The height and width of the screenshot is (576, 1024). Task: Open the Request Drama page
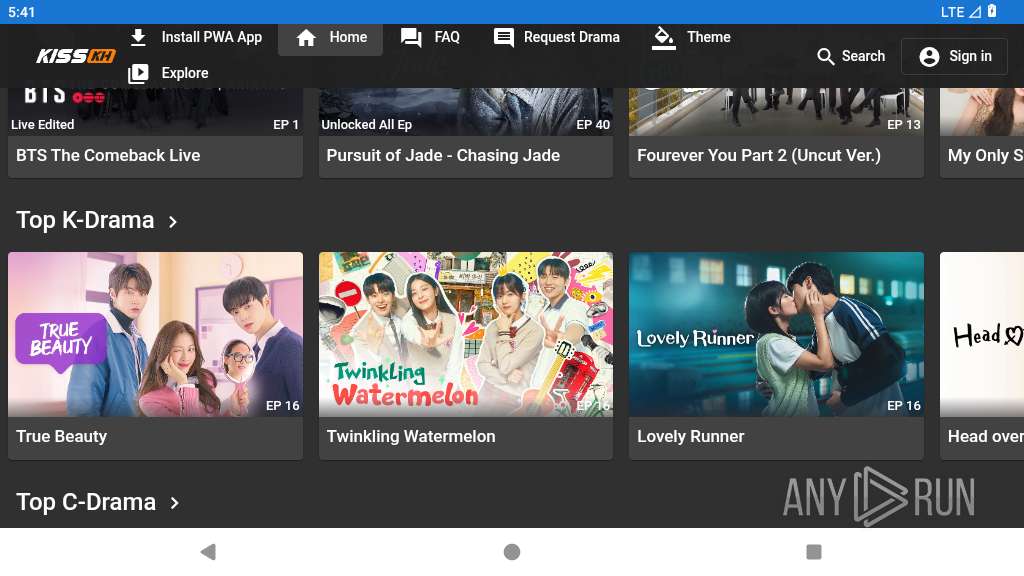point(556,38)
